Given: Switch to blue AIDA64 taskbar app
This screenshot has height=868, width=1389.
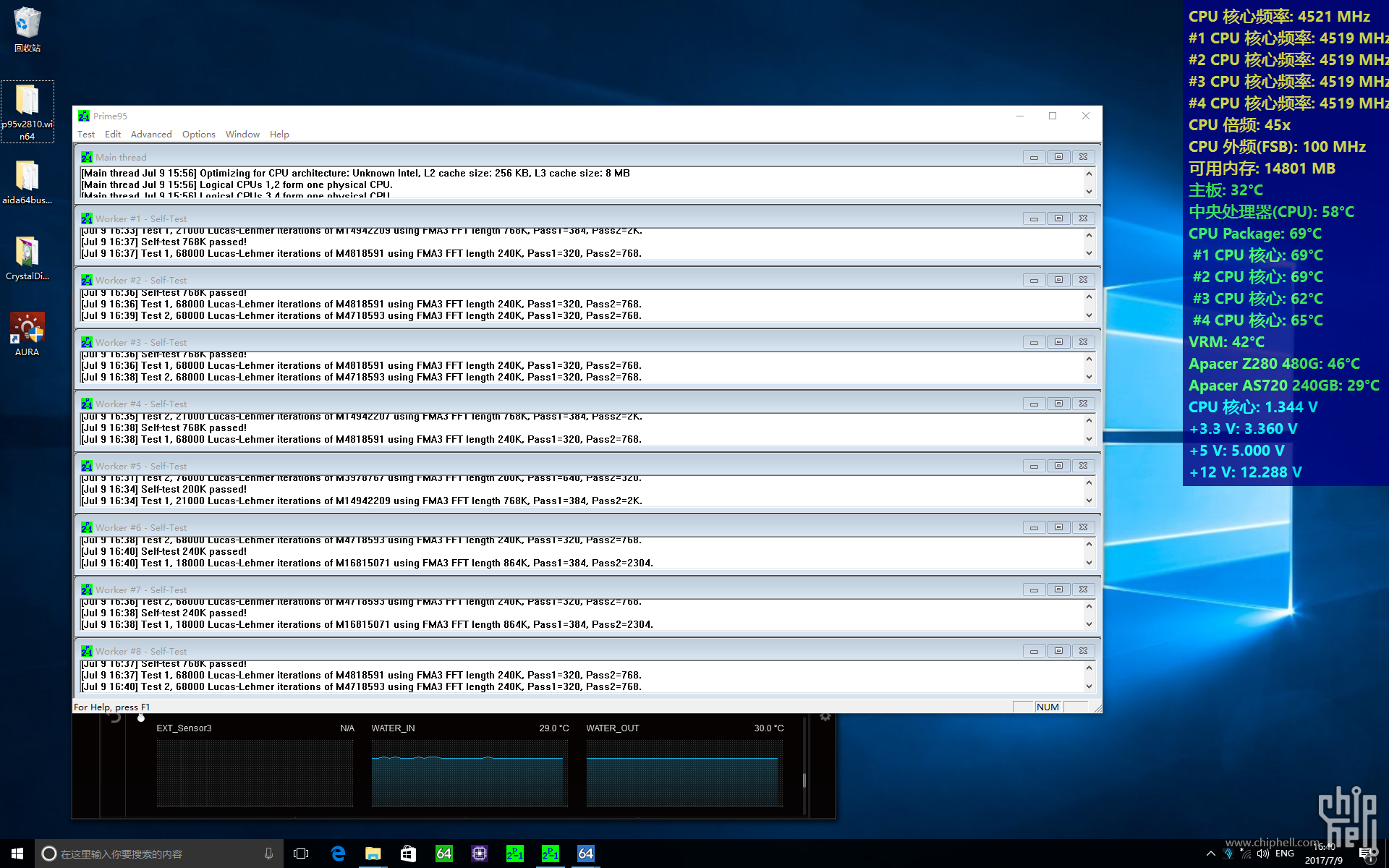Looking at the screenshot, I should coord(586,854).
